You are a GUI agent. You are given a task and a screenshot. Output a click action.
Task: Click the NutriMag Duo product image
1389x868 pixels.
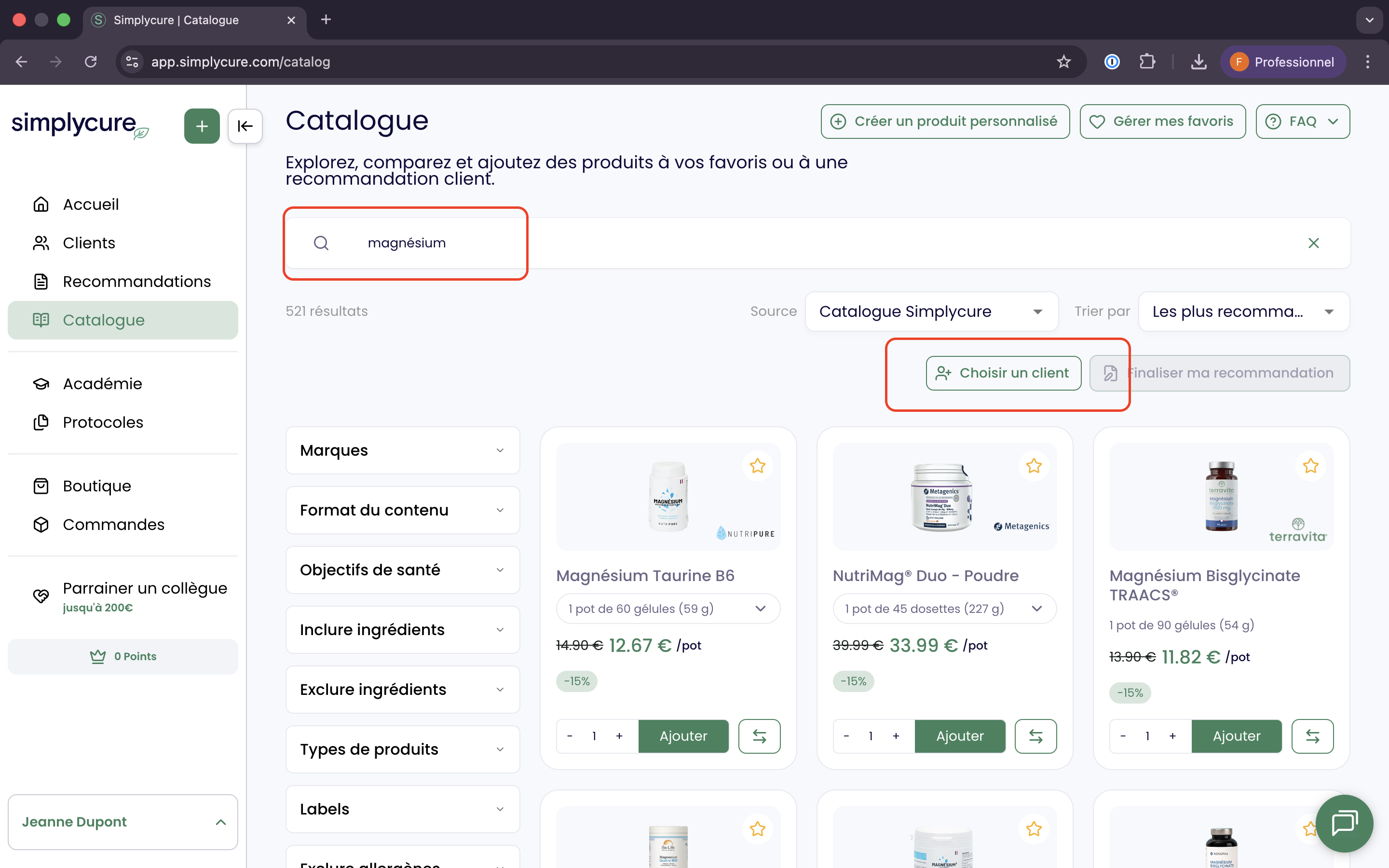click(x=942, y=497)
